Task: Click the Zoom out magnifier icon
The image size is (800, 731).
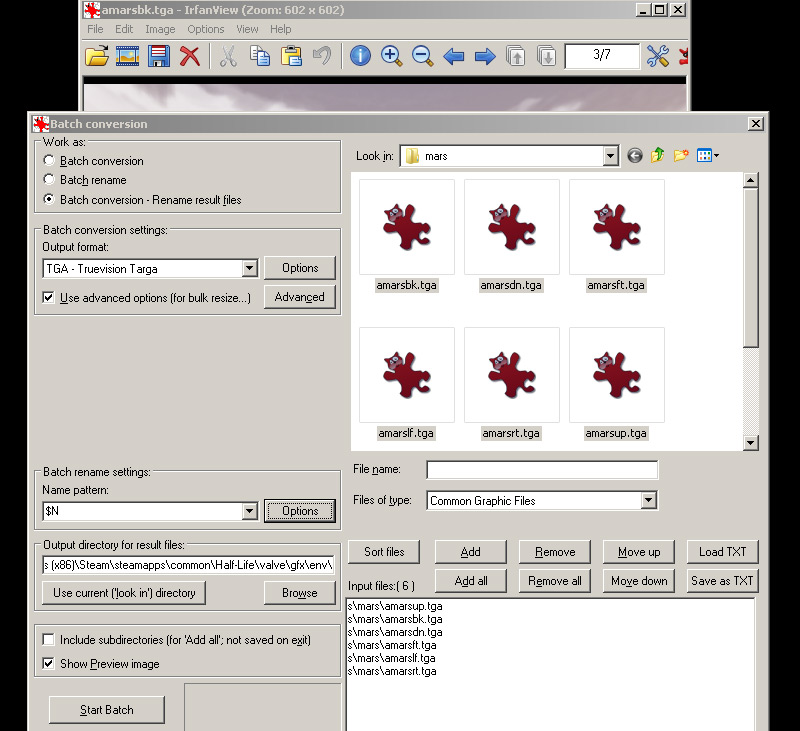Action: click(422, 56)
